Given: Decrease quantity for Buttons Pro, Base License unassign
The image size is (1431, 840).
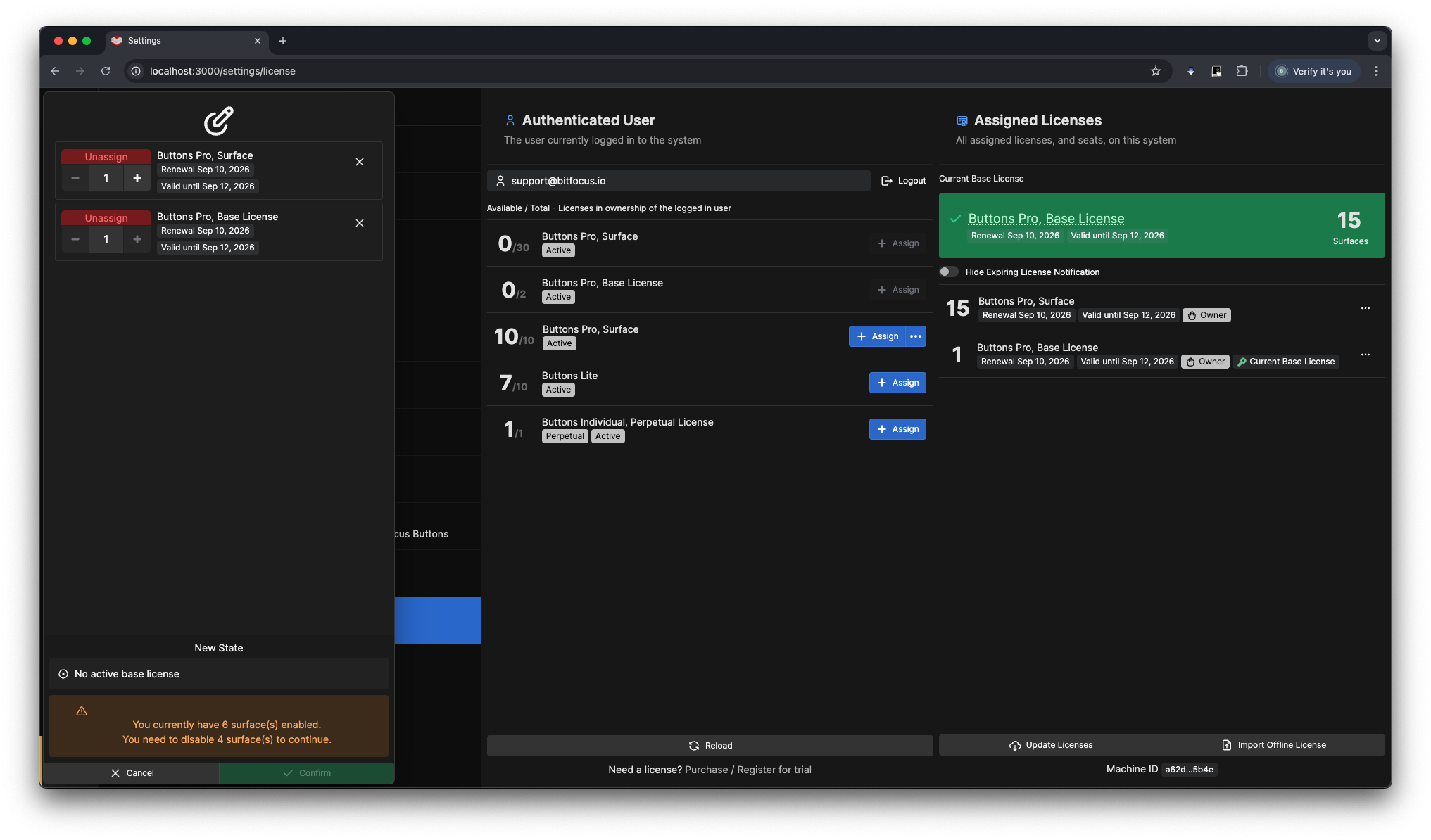Looking at the screenshot, I should click(x=75, y=239).
